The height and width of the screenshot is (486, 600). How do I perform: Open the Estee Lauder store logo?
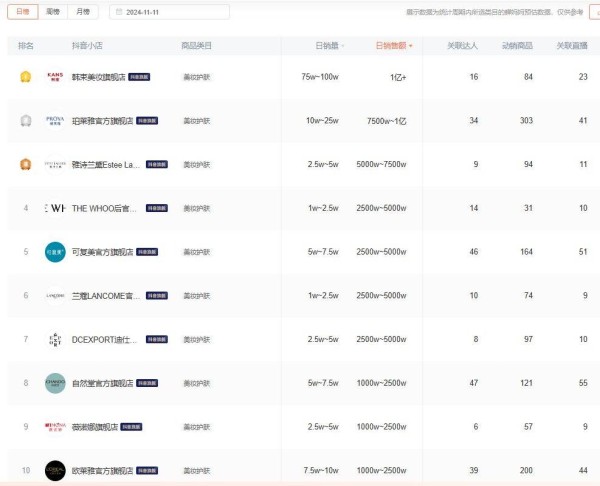55,164
